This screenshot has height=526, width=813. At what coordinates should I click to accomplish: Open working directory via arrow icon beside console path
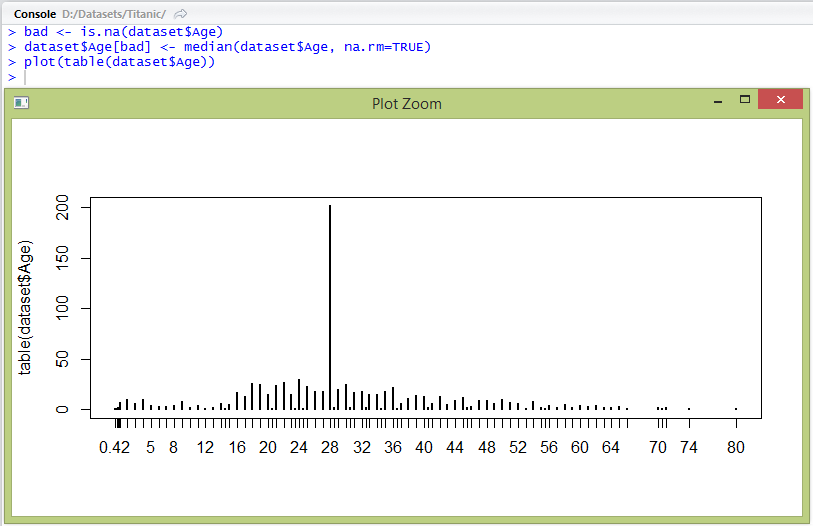coord(180,14)
